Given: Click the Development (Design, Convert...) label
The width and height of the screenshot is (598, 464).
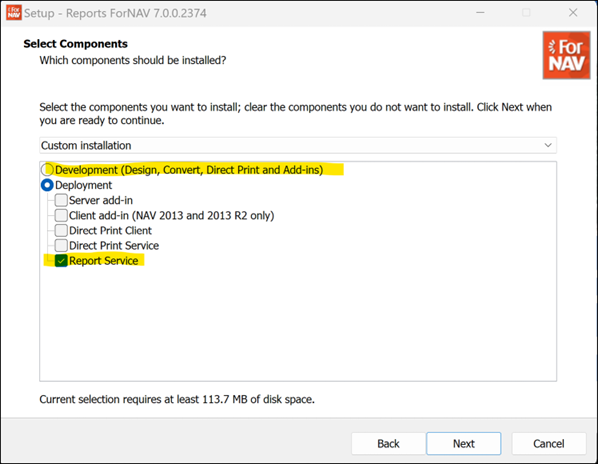Looking at the screenshot, I should tap(189, 170).
